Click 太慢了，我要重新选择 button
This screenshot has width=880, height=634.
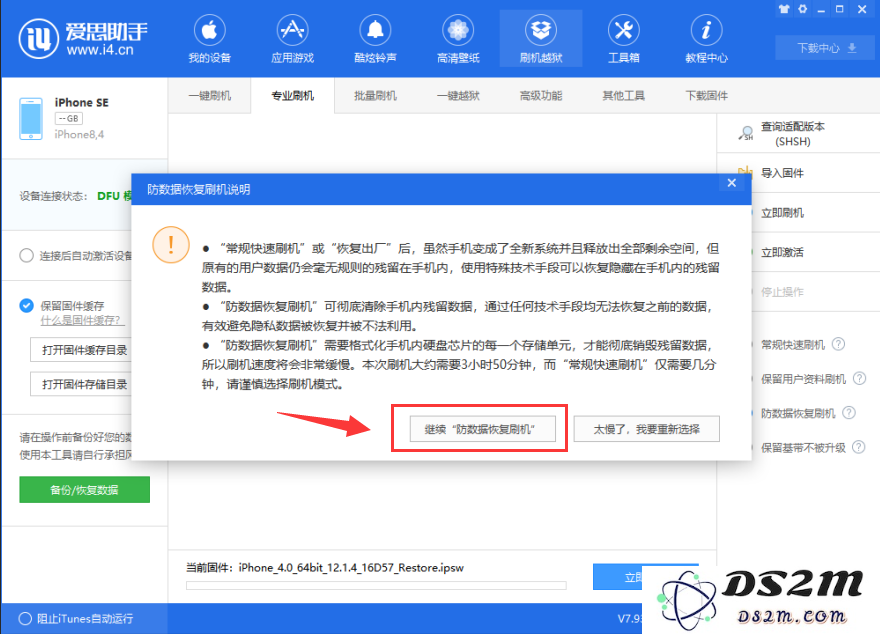pos(647,429)
